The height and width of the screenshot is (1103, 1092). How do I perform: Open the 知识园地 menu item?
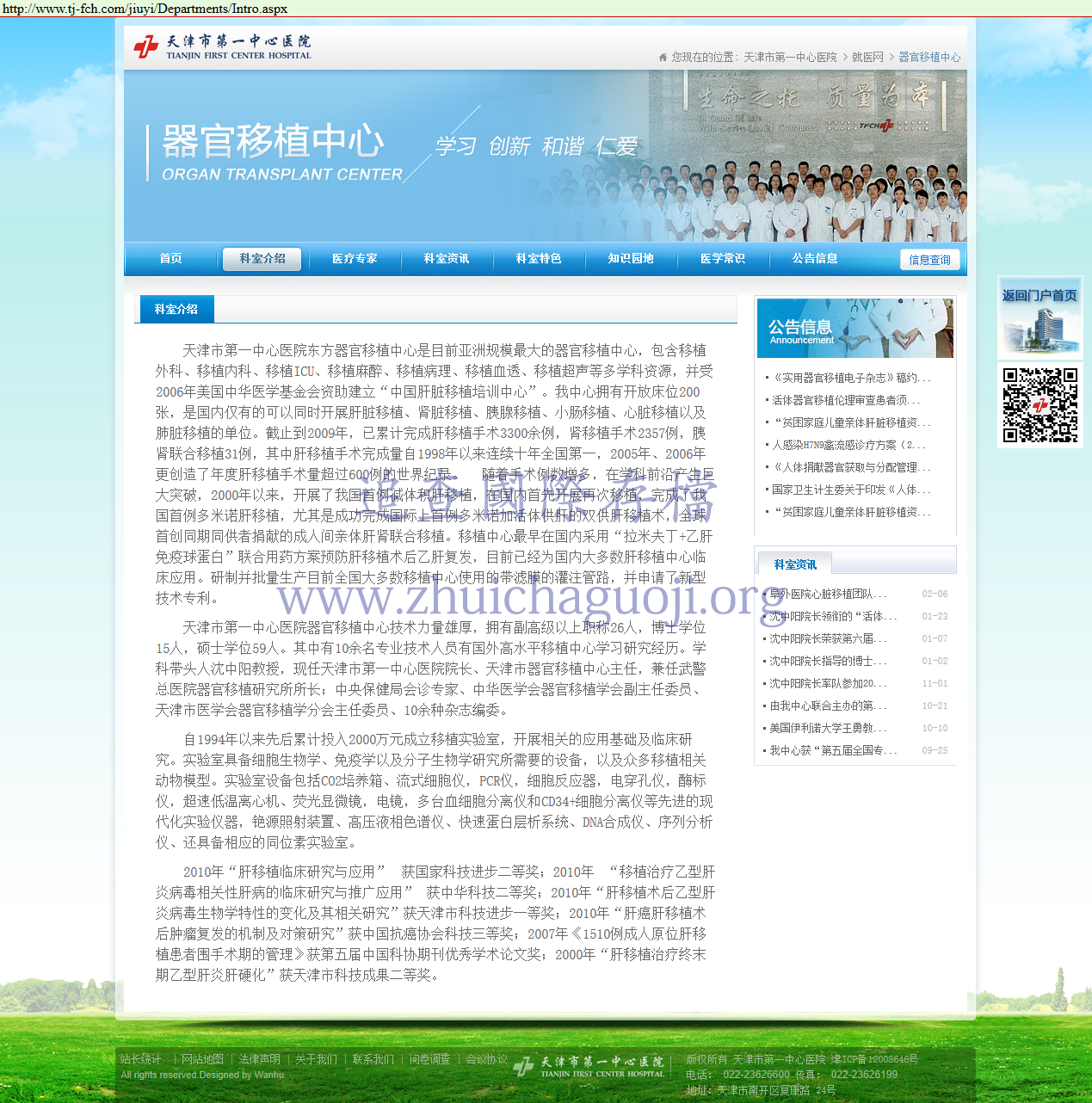pyautogui.click(x=631, y=259)
